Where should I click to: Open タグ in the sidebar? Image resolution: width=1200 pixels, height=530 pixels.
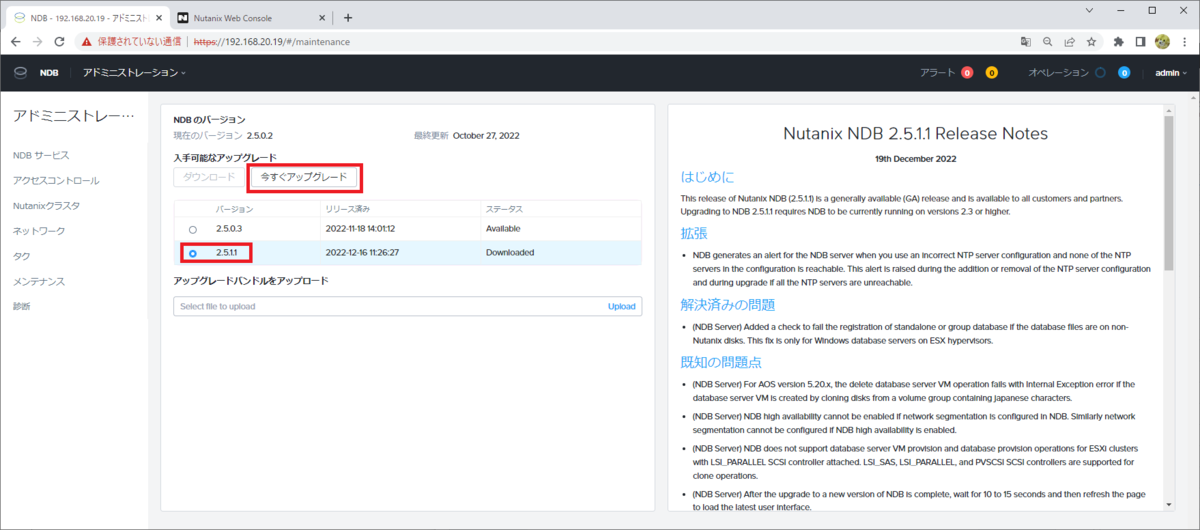21,256
